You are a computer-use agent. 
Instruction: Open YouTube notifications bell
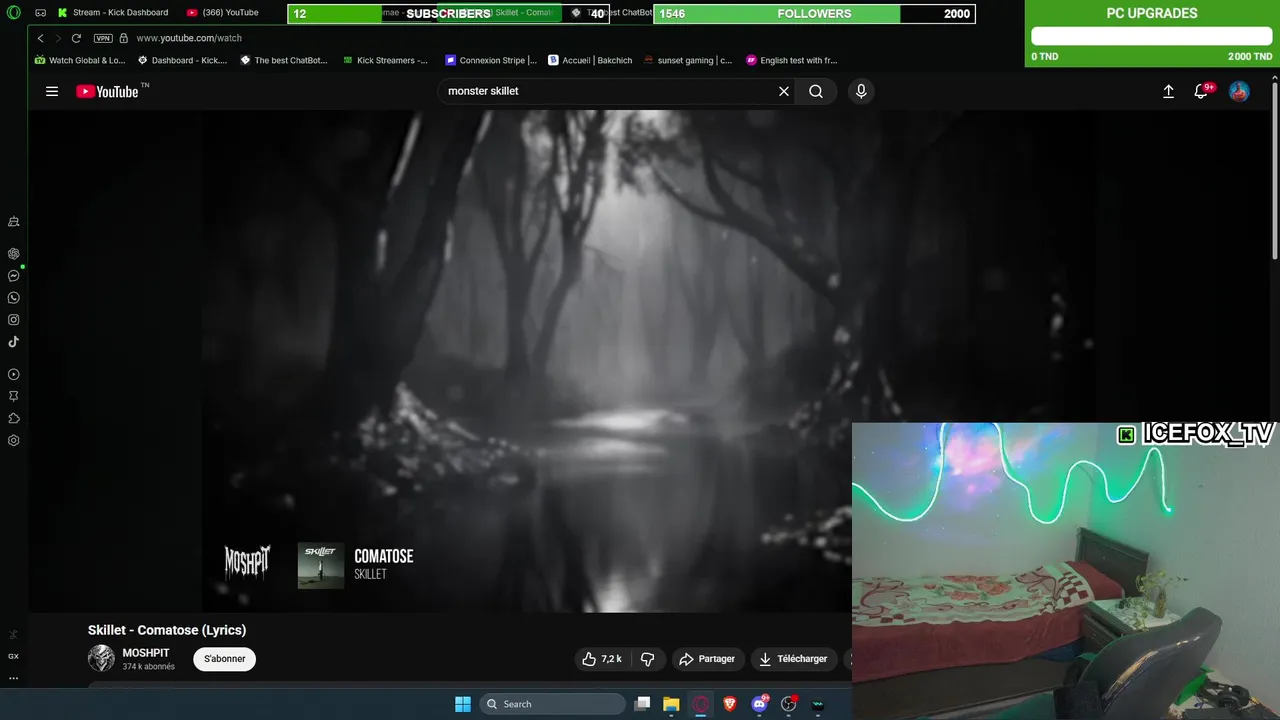coord(1202,91)
